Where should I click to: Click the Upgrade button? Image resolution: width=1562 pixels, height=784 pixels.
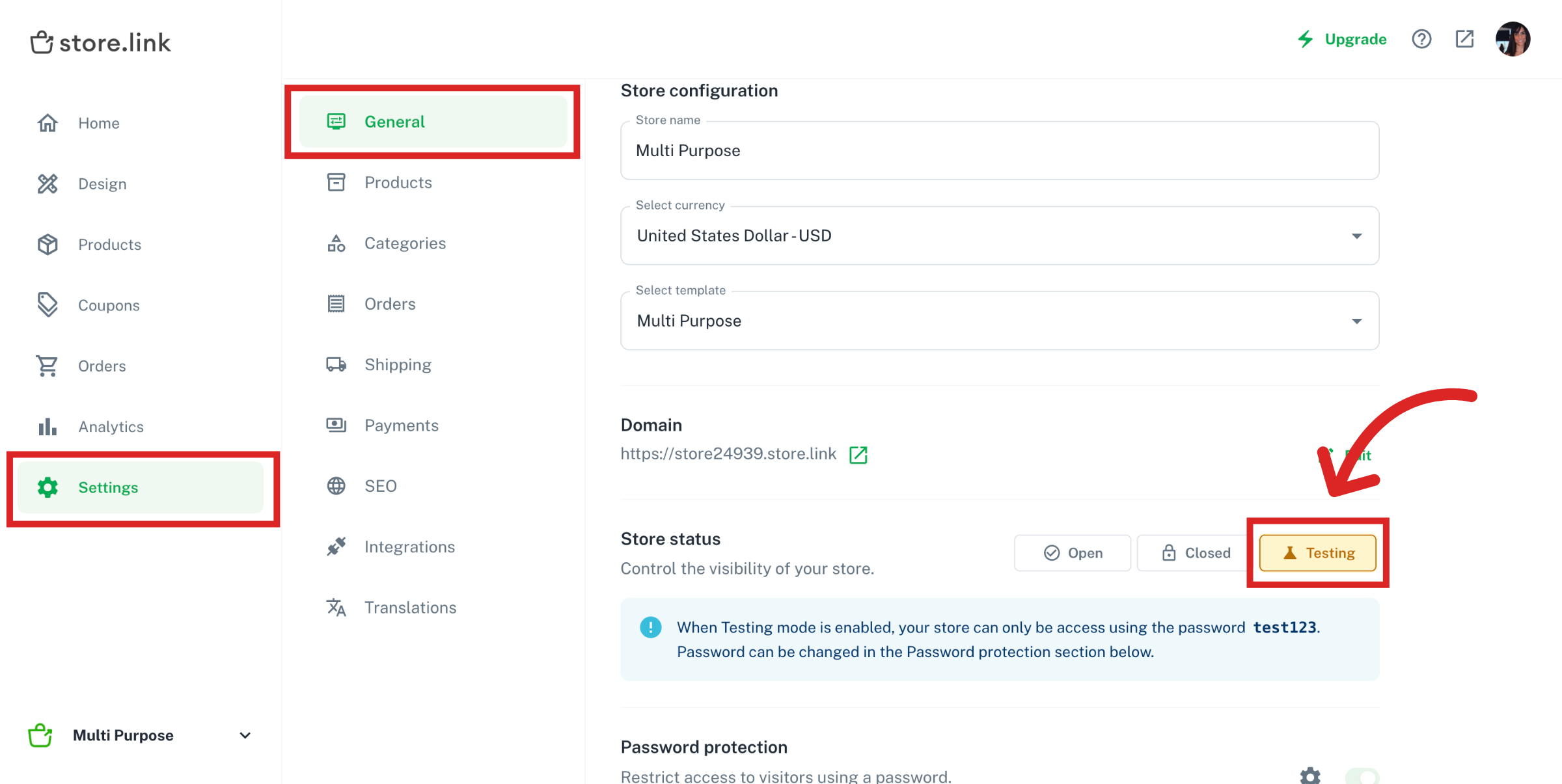(x=1354, y=39)
